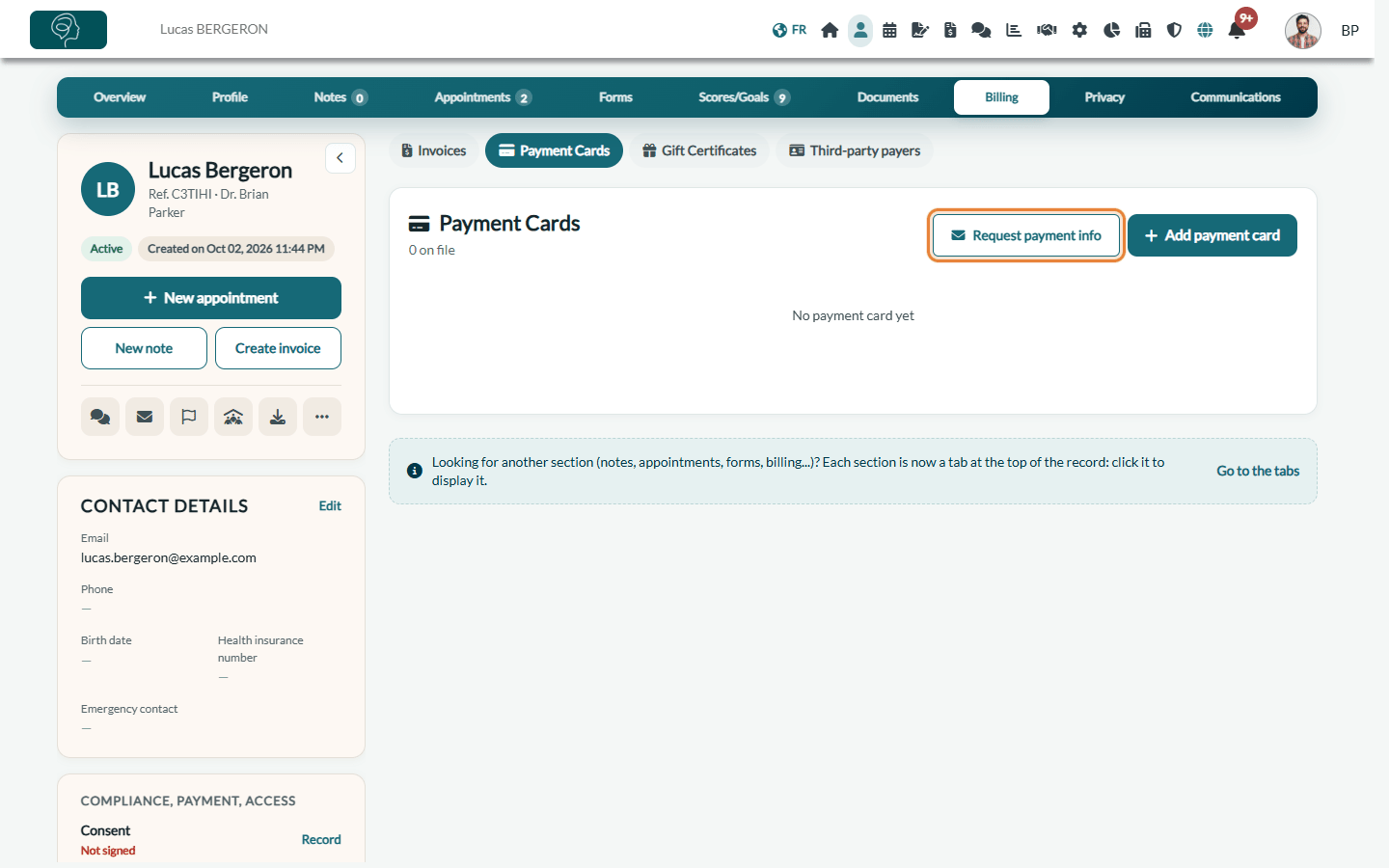Screen dimensions: 1389x868
Task: Open the pie chart analytics icon
Action: pos(1112,30)
